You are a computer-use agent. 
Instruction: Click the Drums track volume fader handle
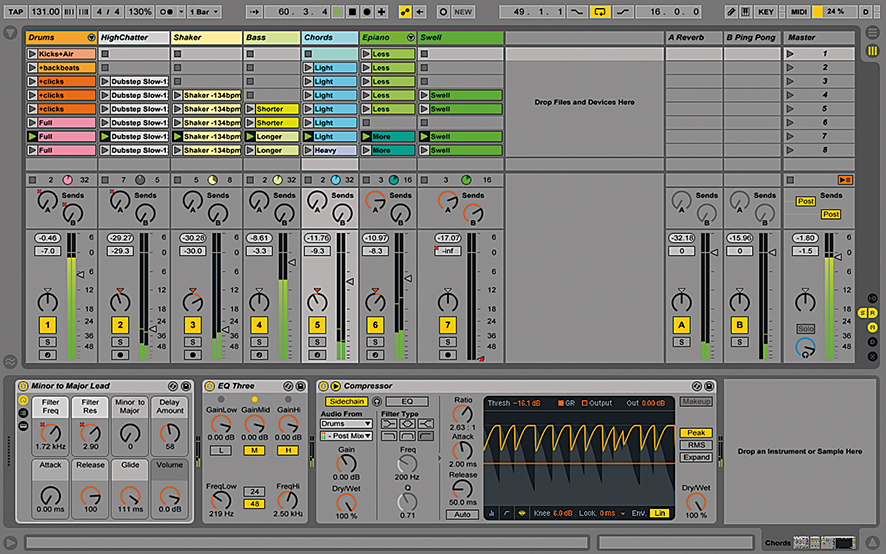pyautogui.click(x=80, y=274)
